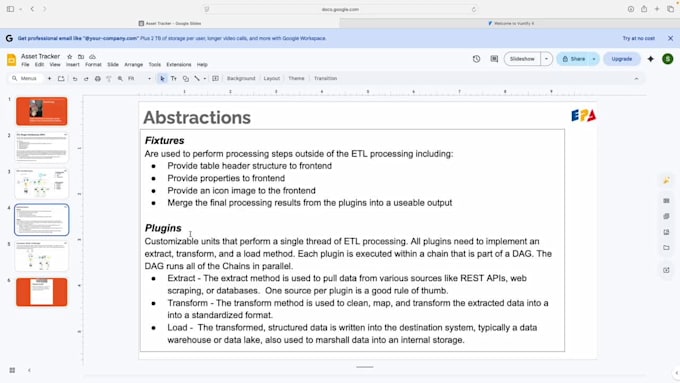Click the Gemini sparkle icon
The width and height of the screenshot is (680, 383).
(651, 59)
